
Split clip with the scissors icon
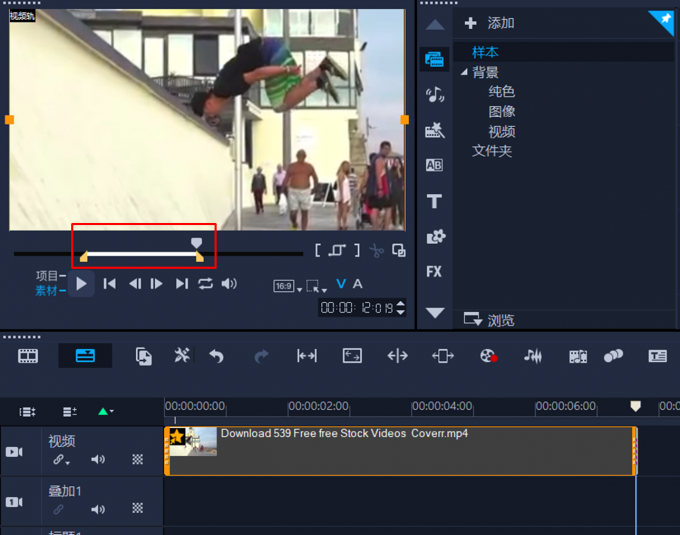click(377, 251)
